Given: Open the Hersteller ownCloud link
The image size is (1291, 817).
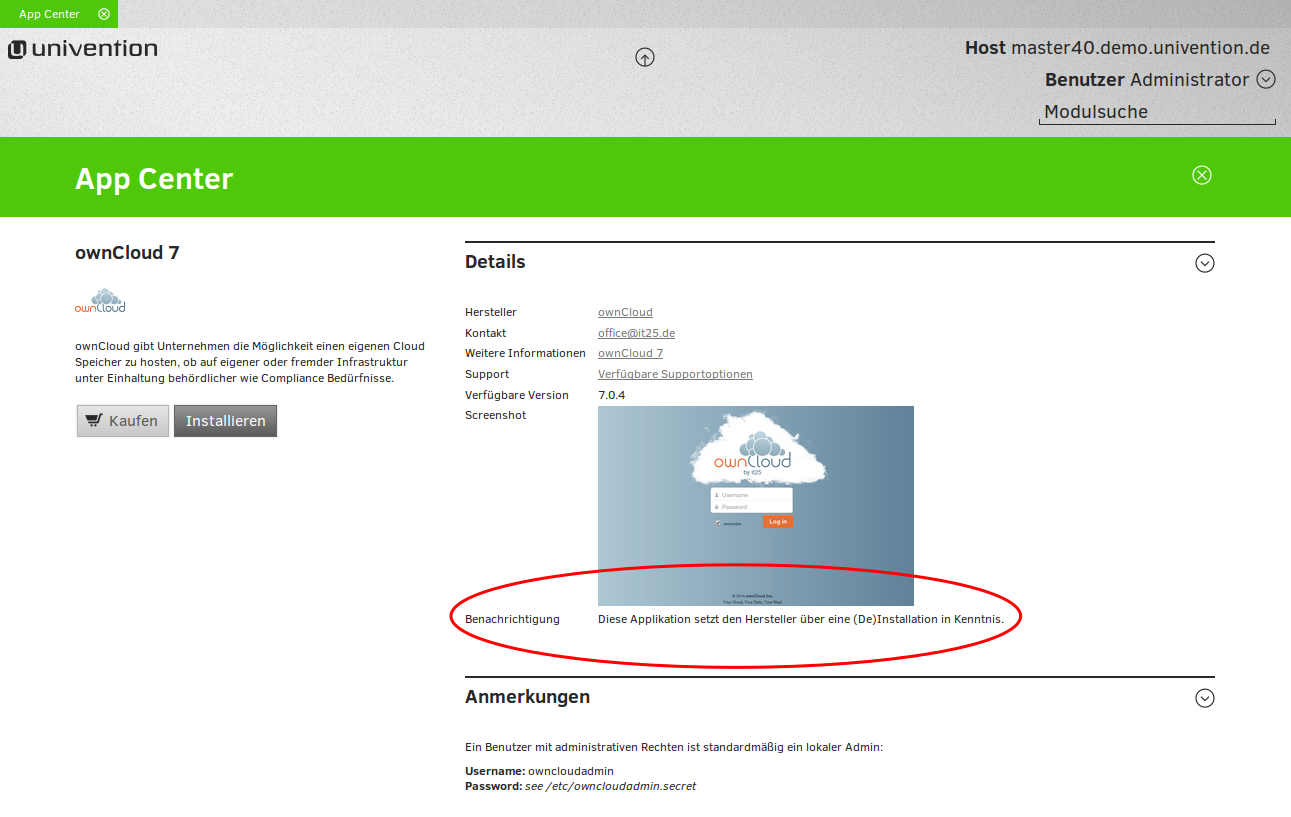Looking at the screenshot, I should (625, 312).
